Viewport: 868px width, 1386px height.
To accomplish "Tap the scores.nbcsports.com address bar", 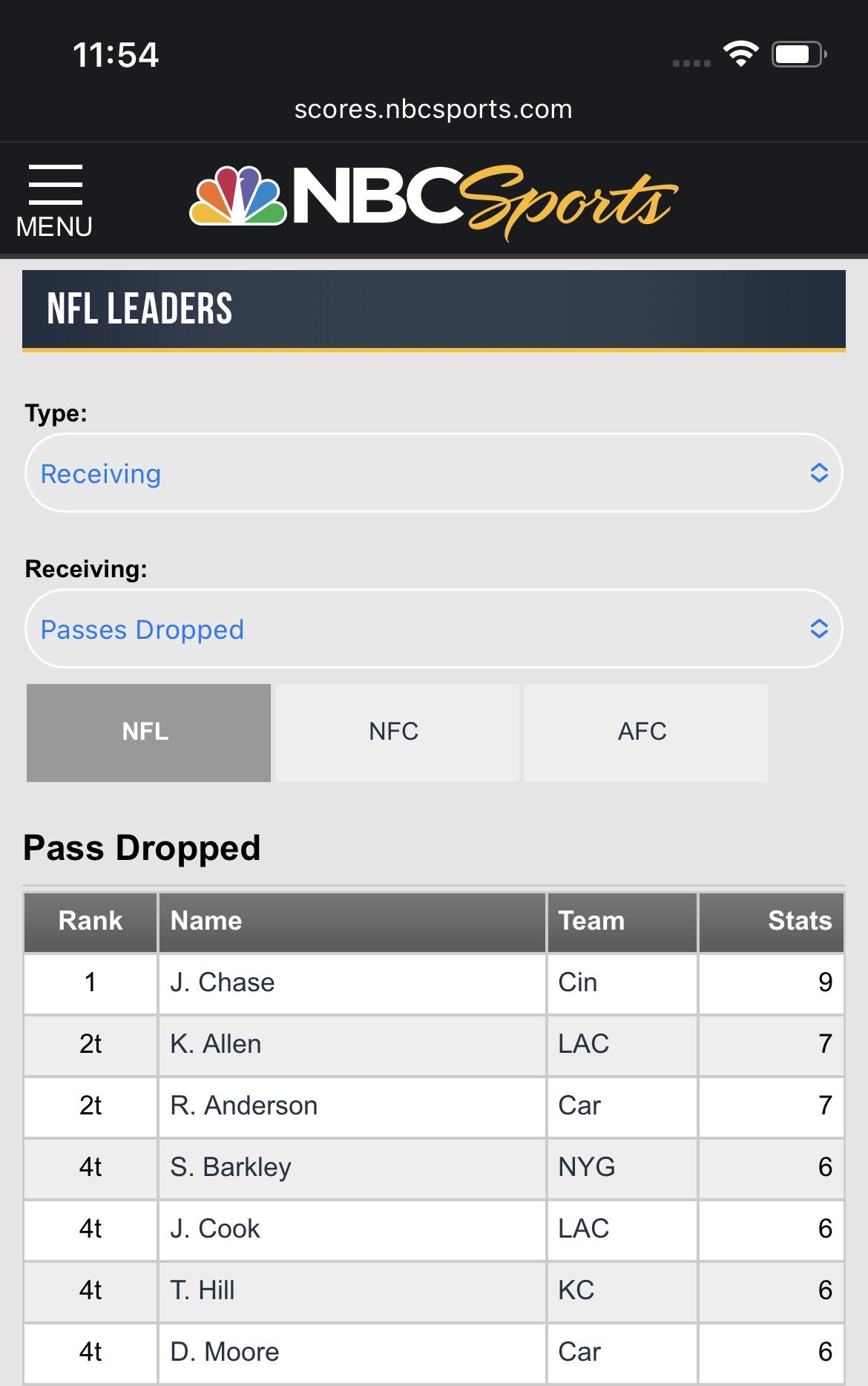I will (x=433, y=110).
